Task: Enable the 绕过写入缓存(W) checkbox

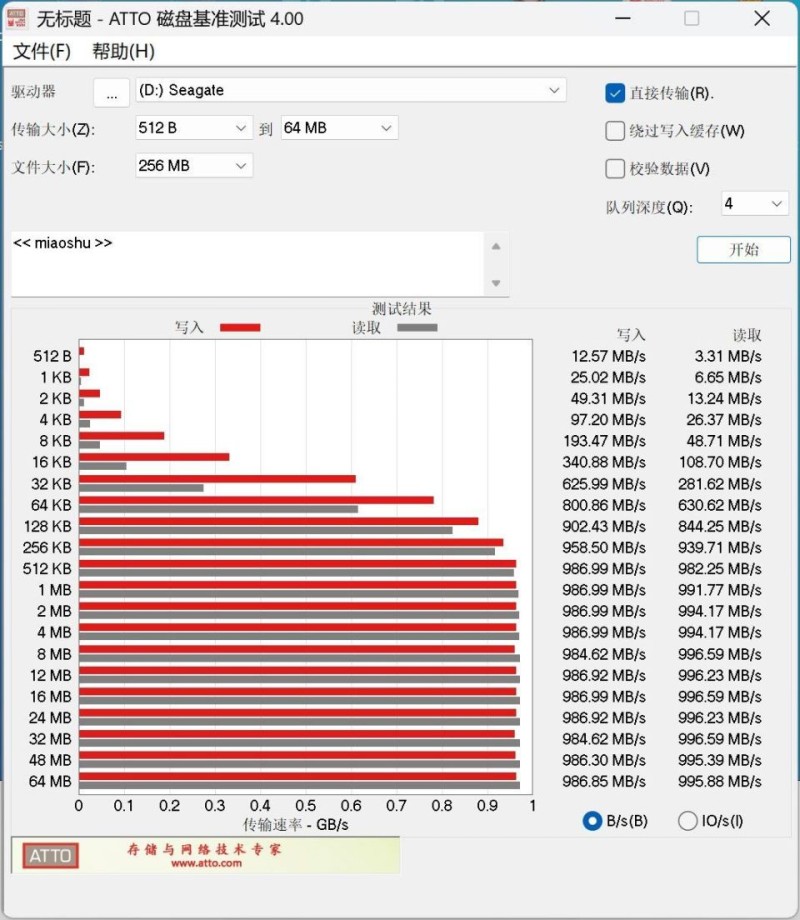Action: point(615,131)
